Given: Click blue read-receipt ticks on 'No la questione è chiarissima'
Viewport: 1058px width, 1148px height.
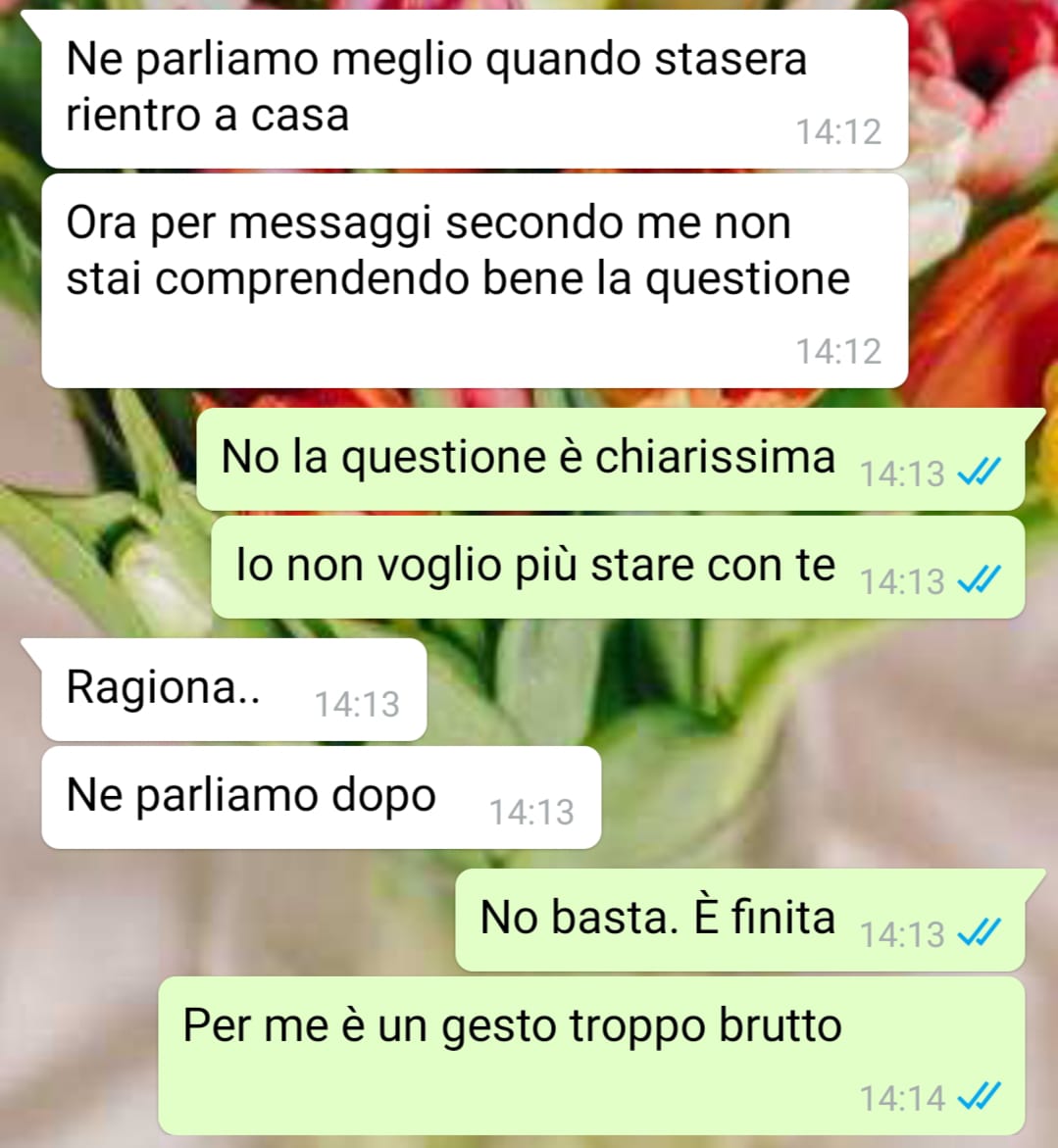Looking at the screenshot, I should coord(979,473).
